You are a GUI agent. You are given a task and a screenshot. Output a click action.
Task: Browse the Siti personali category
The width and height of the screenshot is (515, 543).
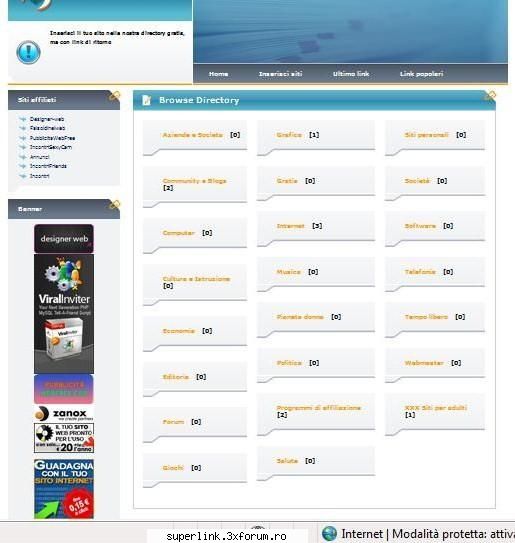(x=427, y=135)
